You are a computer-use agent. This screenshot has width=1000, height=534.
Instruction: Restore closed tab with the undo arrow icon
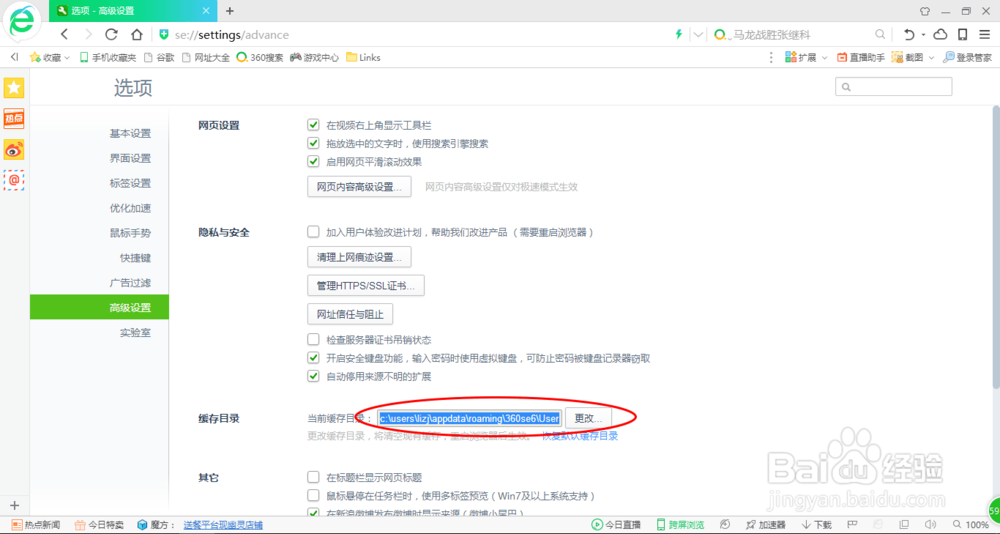(x=909, y=34)
